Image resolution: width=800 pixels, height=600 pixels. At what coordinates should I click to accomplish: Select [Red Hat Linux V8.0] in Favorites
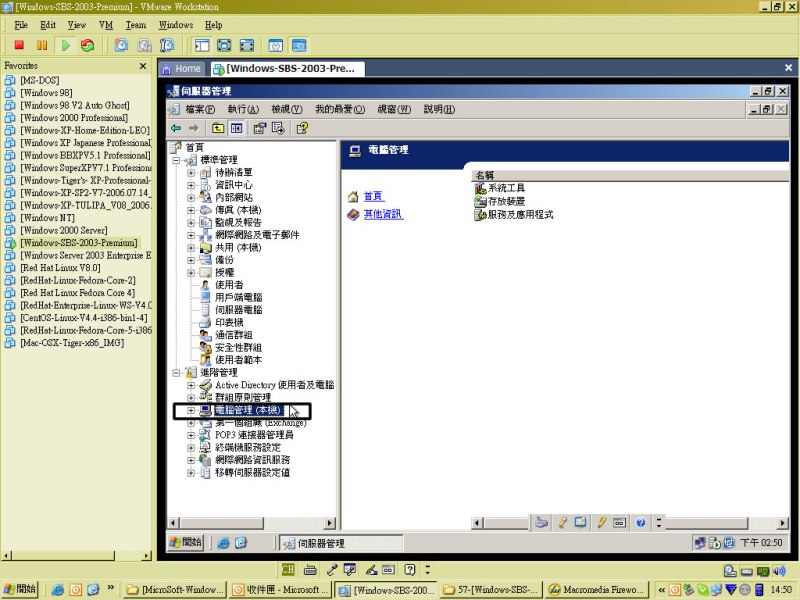[x=60, y=268]
